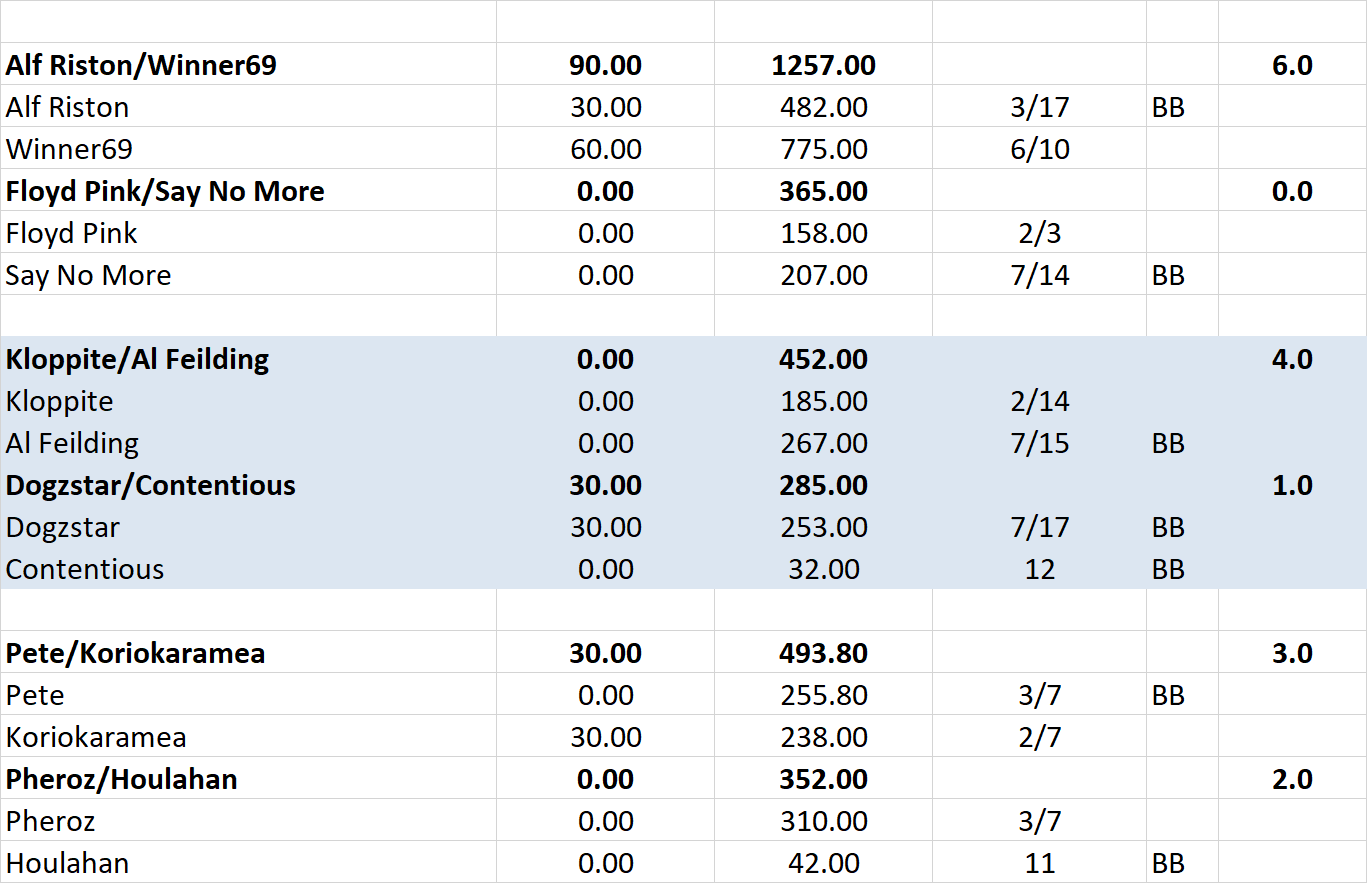This screenshot has height=883, width=1367.
Task: Click the 6/10 cell for Winner69
Action: pos(1040,148)
